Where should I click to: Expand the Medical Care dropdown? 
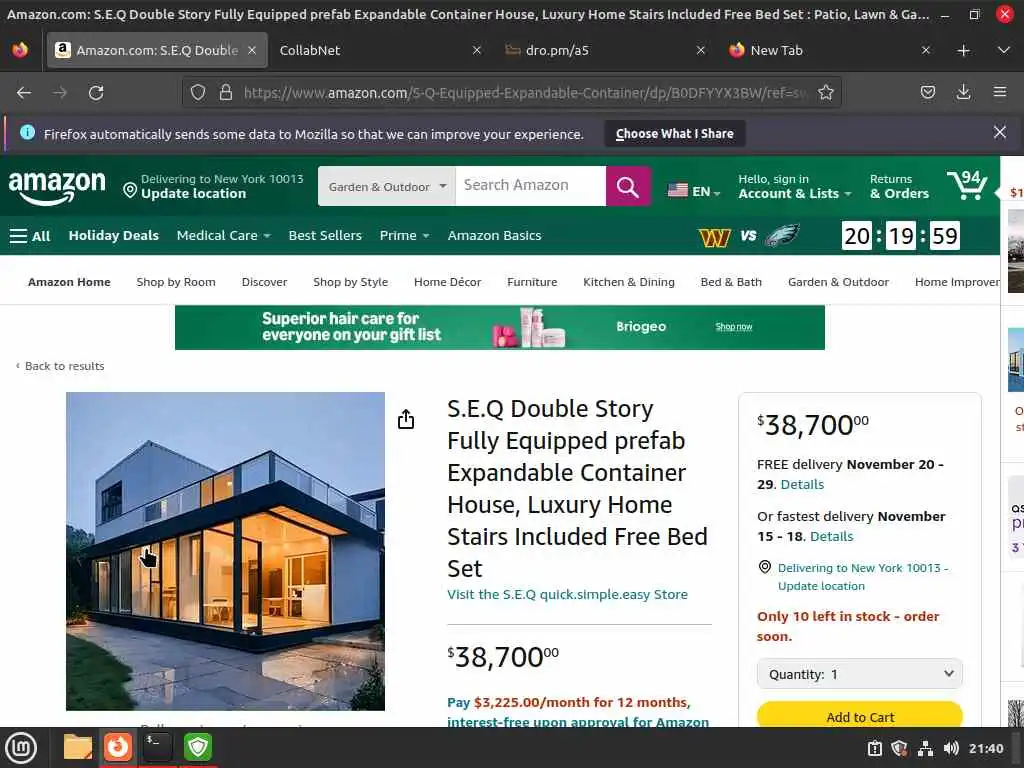(223, 236)
